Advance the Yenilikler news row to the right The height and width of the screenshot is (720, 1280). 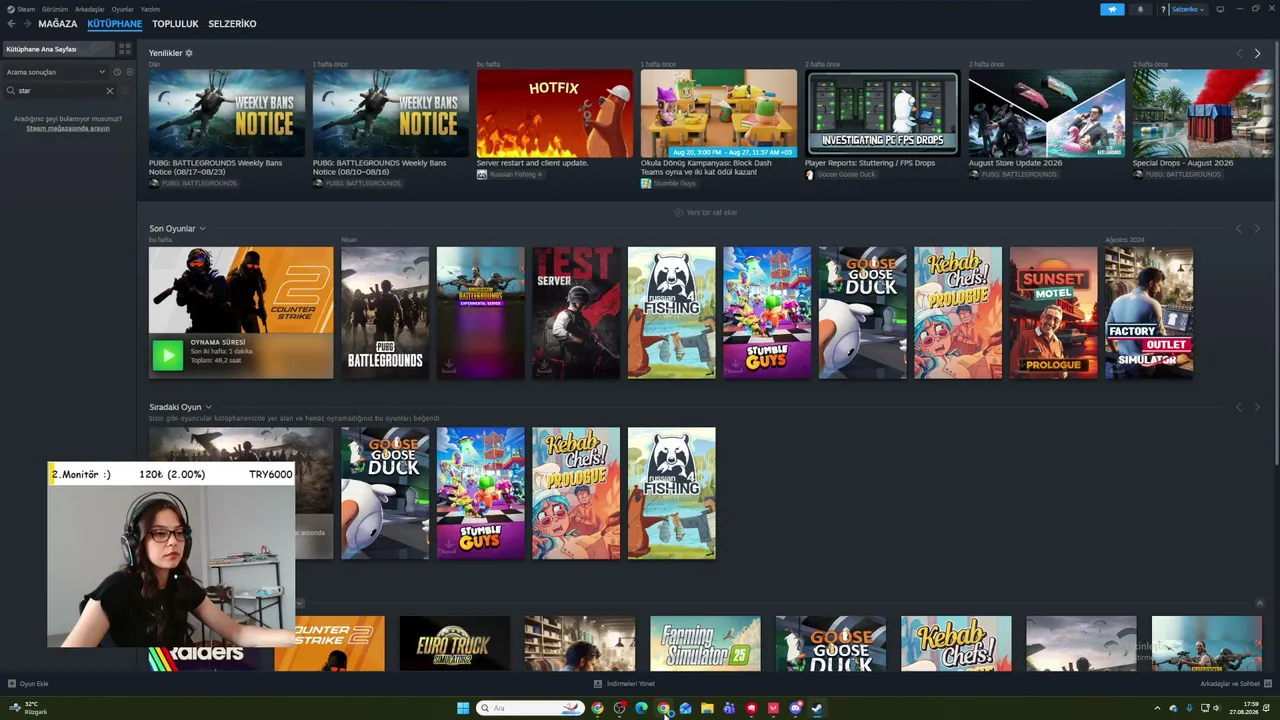pyautogui.click(x=1257, y=54)
